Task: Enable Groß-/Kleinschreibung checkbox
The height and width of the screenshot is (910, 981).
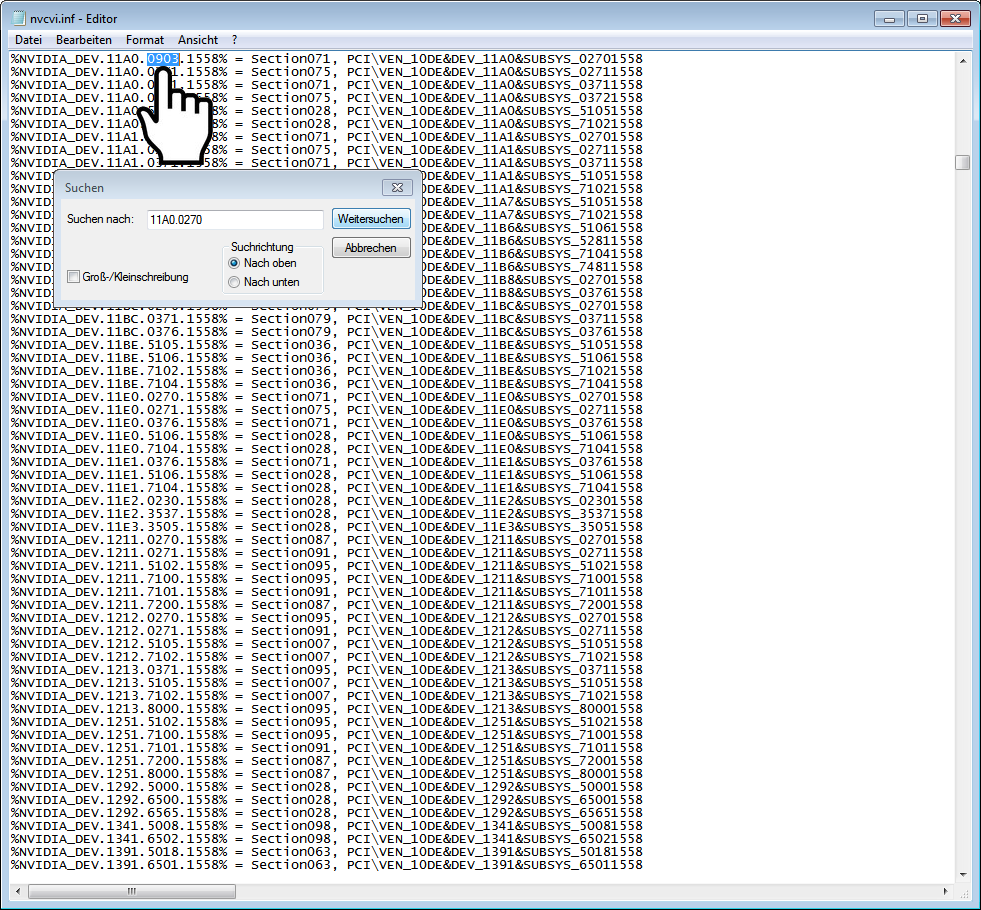Action: point(74,276)
